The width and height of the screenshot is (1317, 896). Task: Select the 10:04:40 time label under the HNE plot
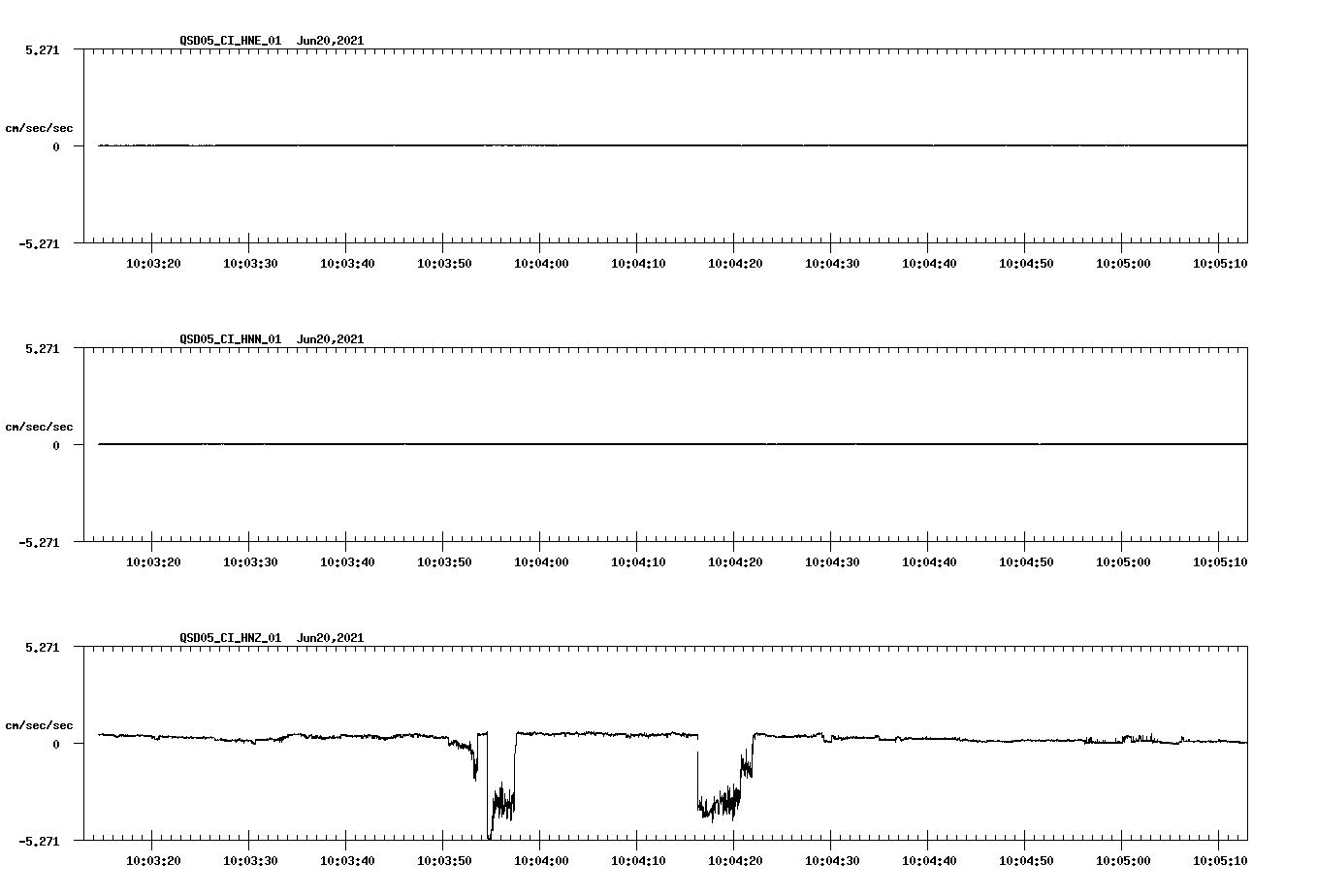929,264
